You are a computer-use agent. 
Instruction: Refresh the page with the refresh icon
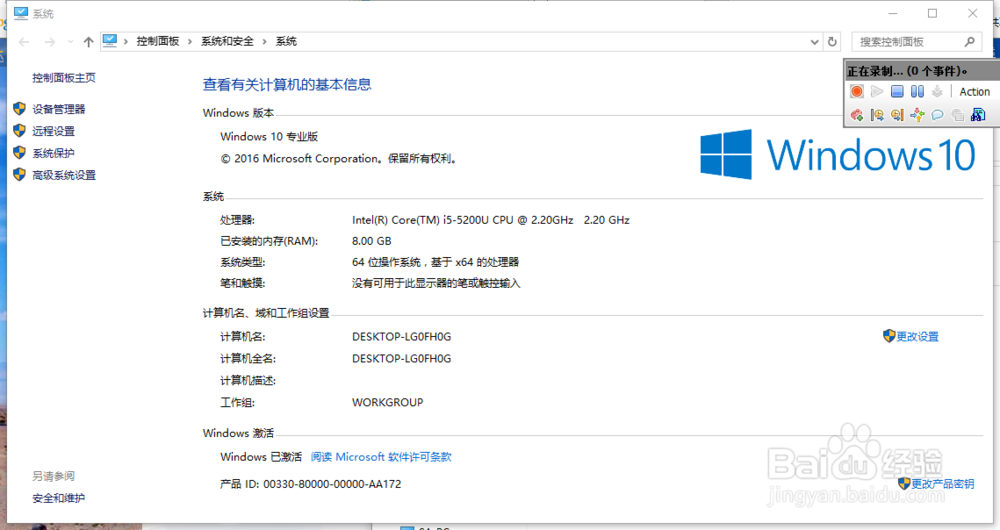coord(832,42)
